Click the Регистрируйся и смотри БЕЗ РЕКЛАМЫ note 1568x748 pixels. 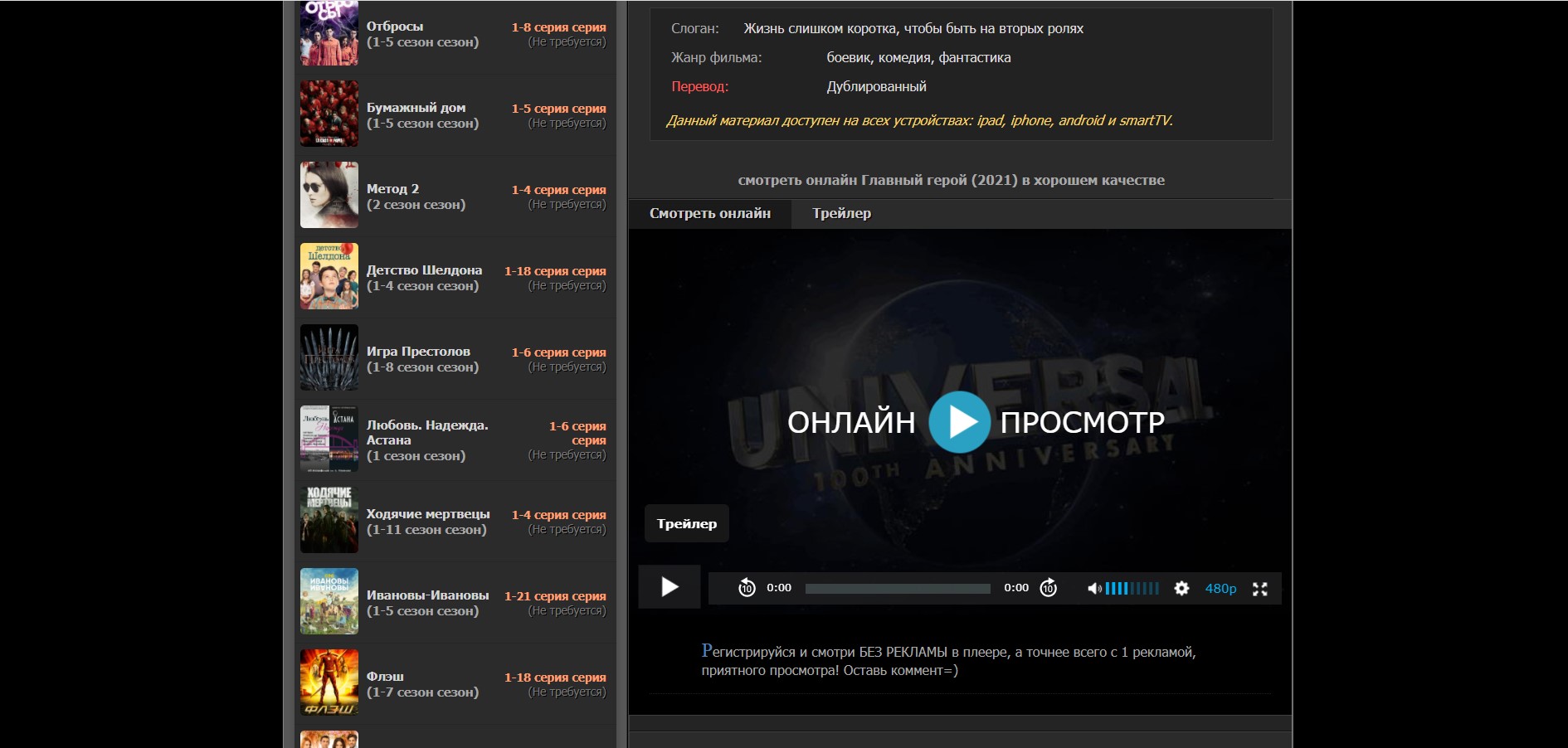click(x=949, y=660)
